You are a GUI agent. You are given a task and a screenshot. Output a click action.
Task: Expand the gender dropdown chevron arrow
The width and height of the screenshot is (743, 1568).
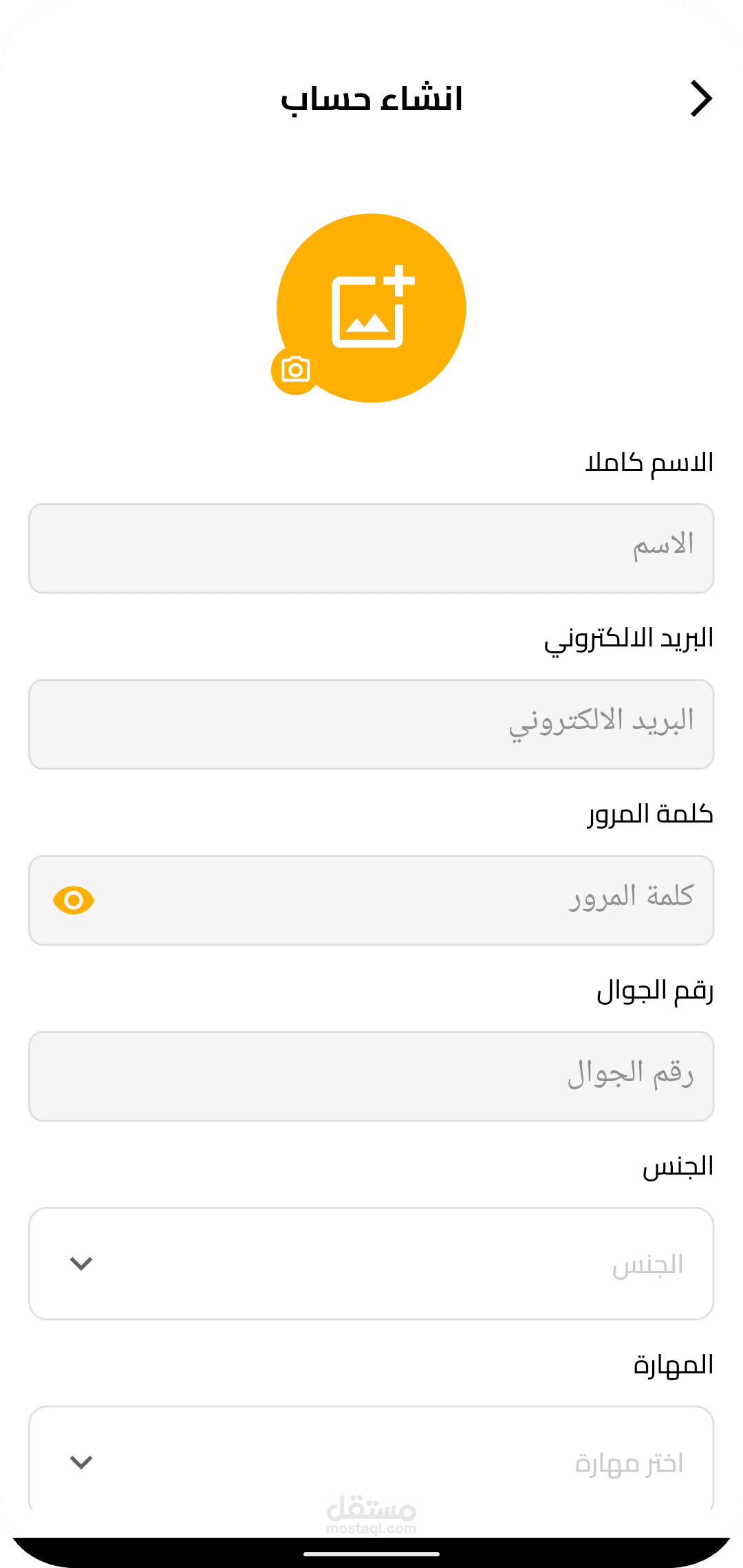pos(81,1263)
